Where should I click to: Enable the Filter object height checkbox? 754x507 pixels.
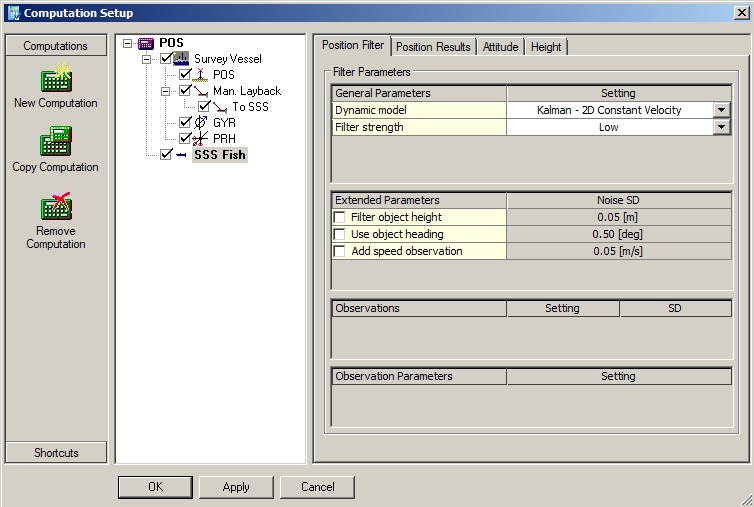pos(341,217)
